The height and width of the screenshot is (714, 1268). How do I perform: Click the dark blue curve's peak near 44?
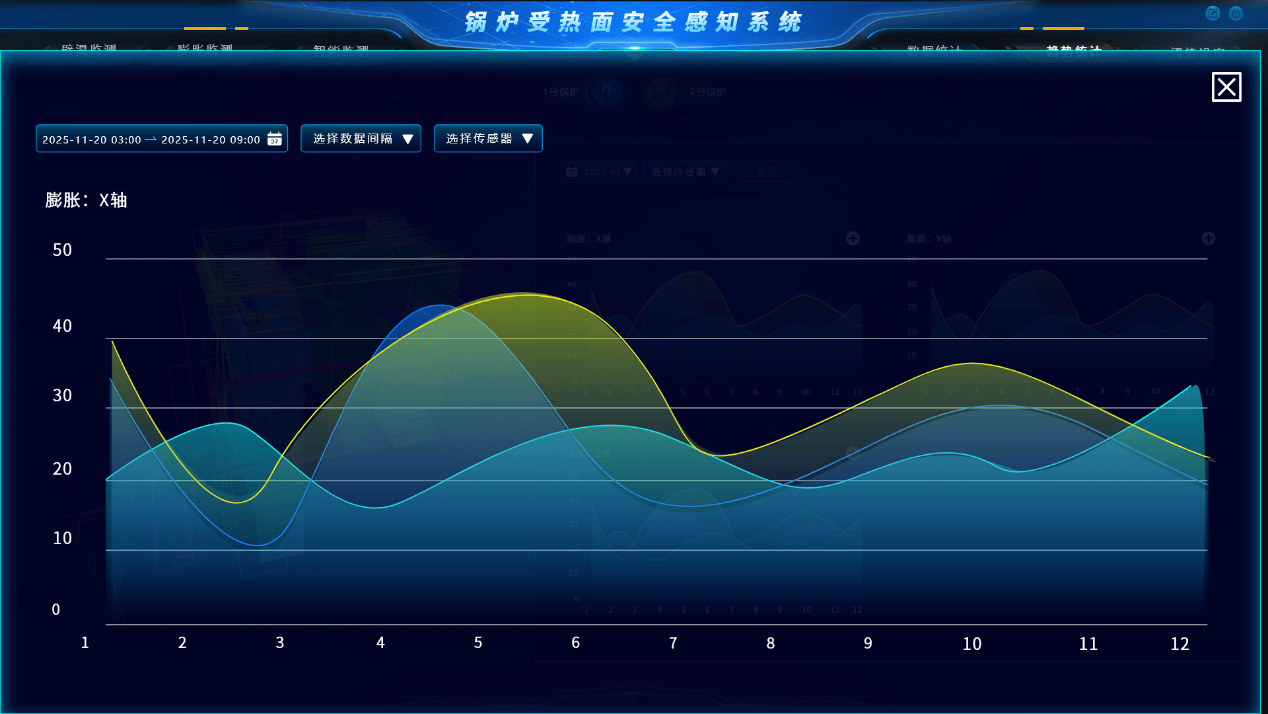tap(440, 305)
